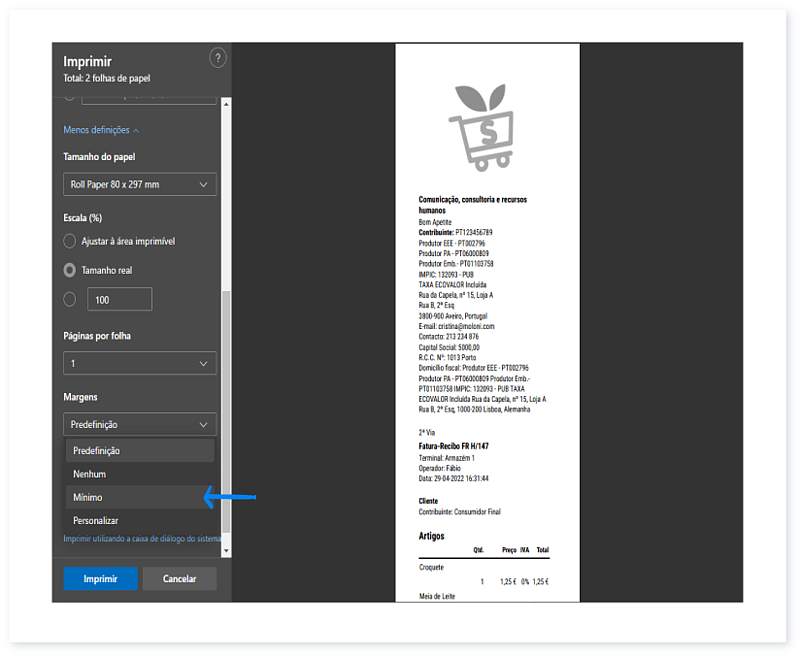800x656 pixels.
Task: Select 'Ajustar à área imprimível' scale option
Action: tap(69, 241)
